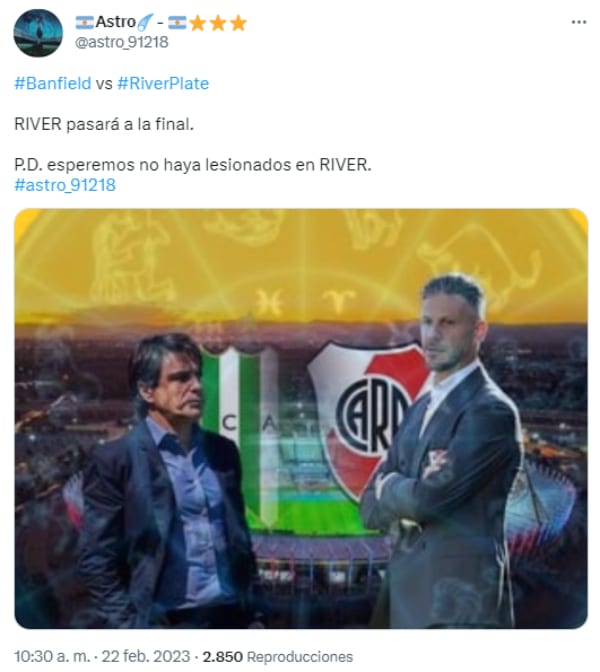The height and width of the screenshot is (672, 600).
Task: Click the 22 feb. 2023 date
Action: pos(146,656)
